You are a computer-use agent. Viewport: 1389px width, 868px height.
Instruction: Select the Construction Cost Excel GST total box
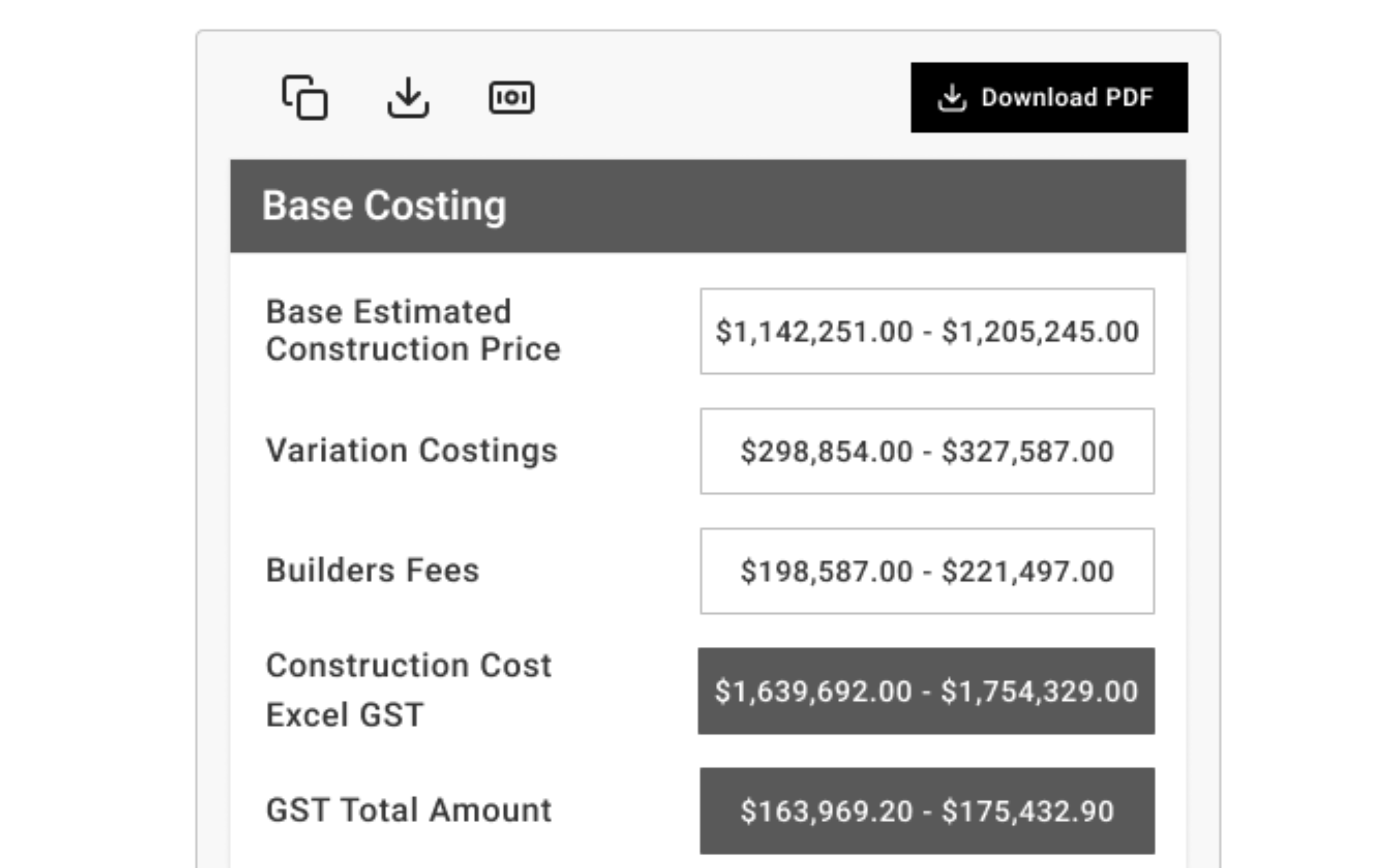926,691
